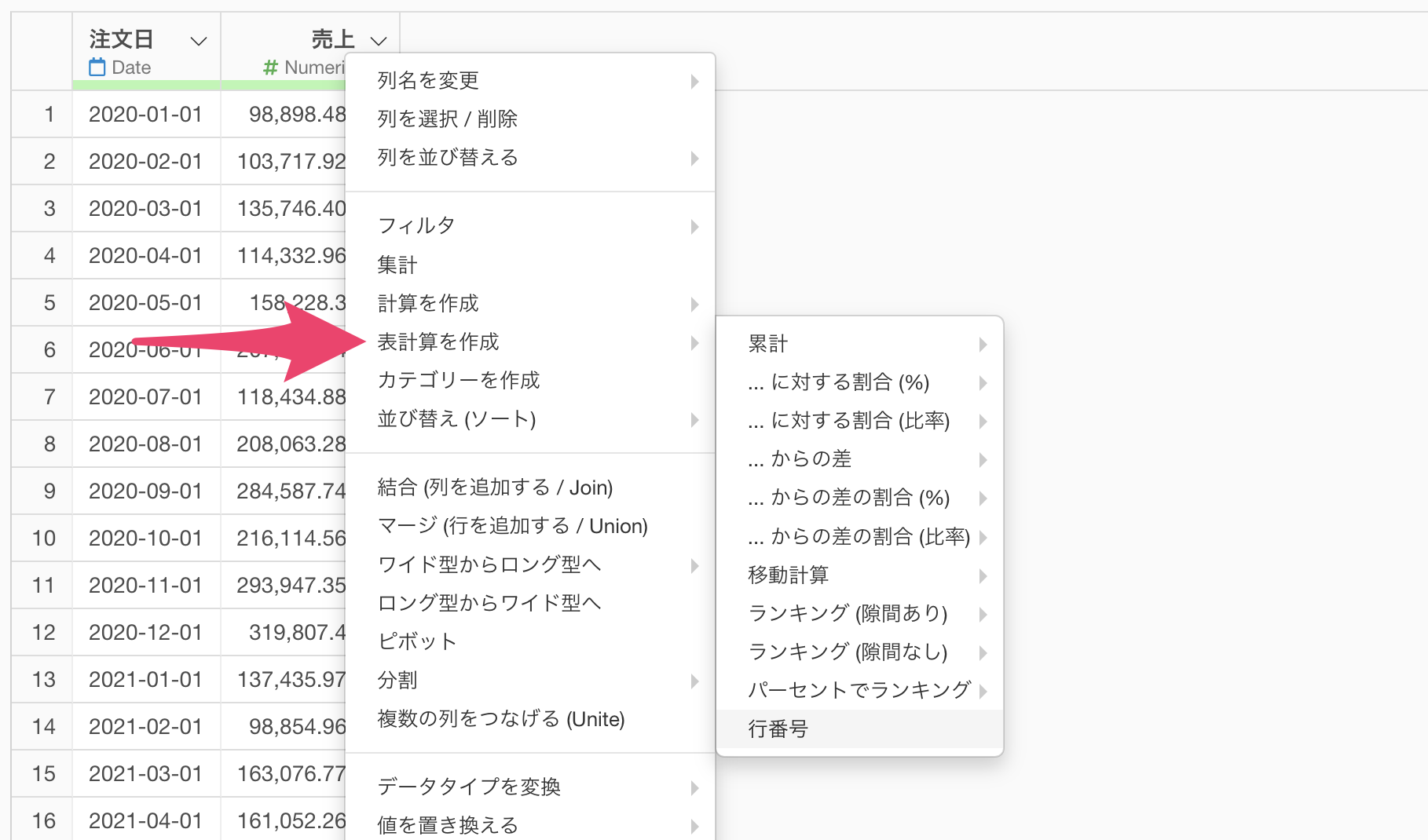Open the 売上 column dropdown arrow
Screen dimensions: 1428x840
coord(379,41)
